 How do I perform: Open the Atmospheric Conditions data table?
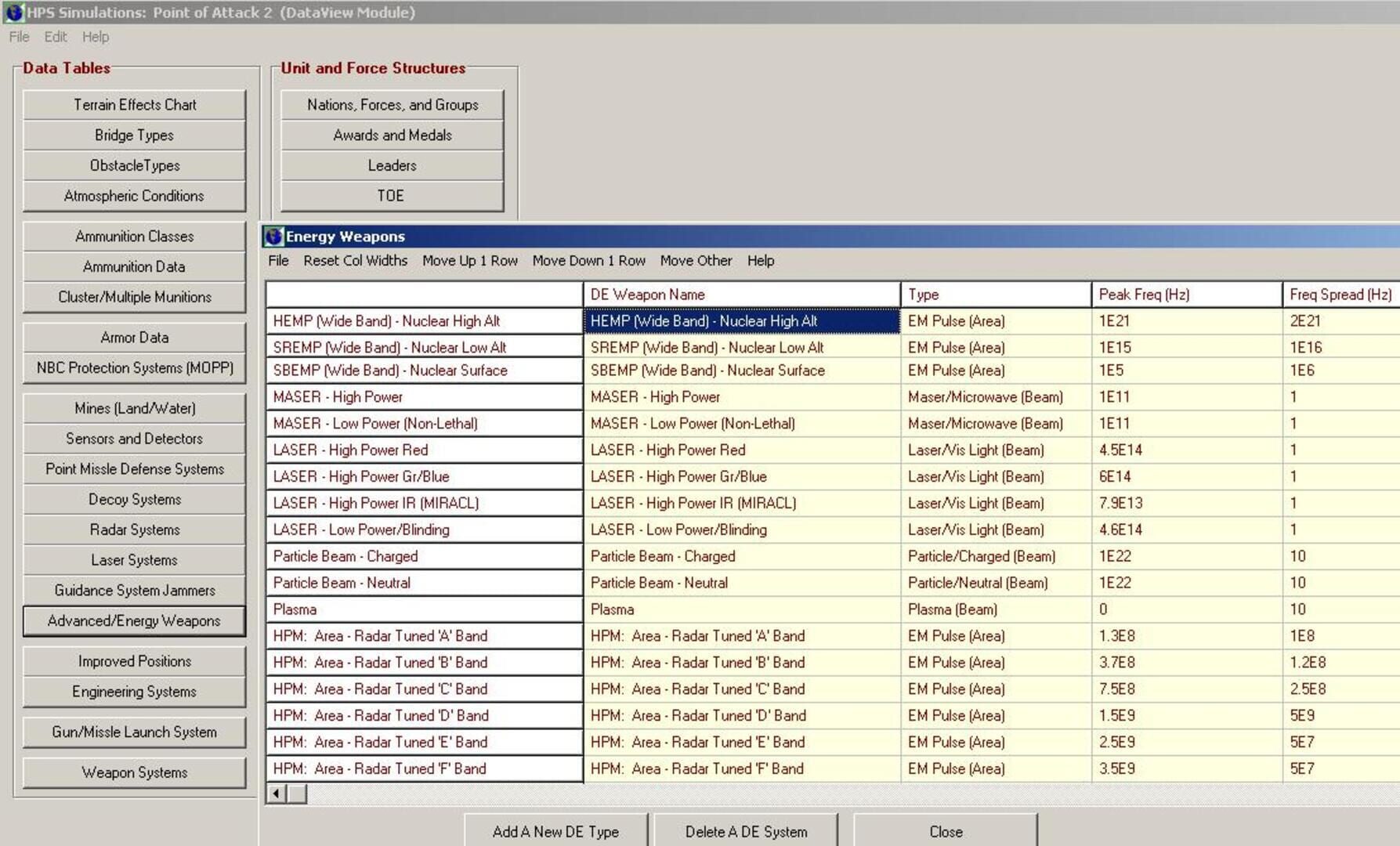coord(134,196)
